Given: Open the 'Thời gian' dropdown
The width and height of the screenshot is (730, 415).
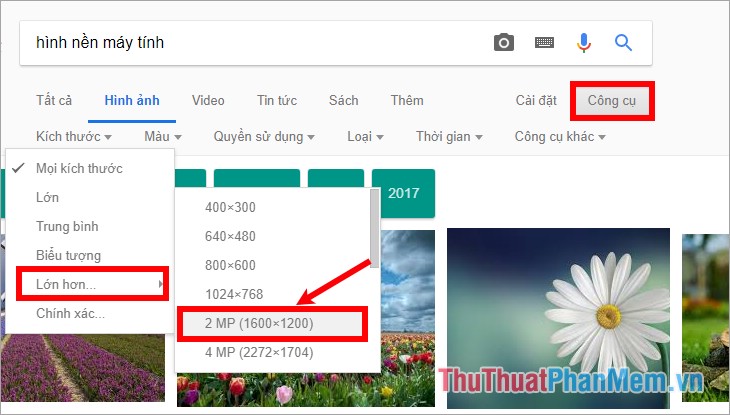Looking at the screenshot, I should [449, 136].
